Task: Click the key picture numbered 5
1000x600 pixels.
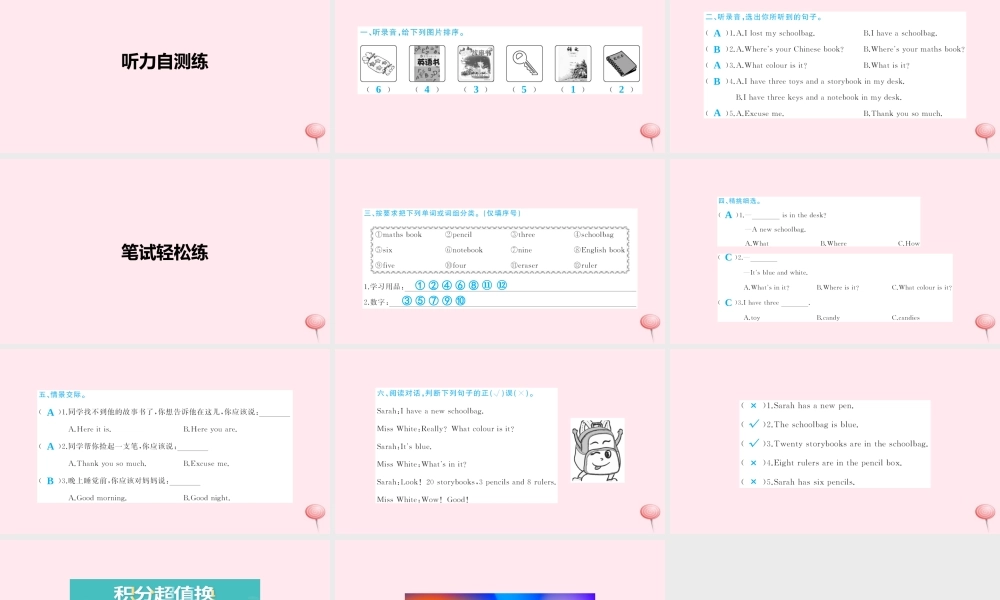Action: [x=524, y=63]
